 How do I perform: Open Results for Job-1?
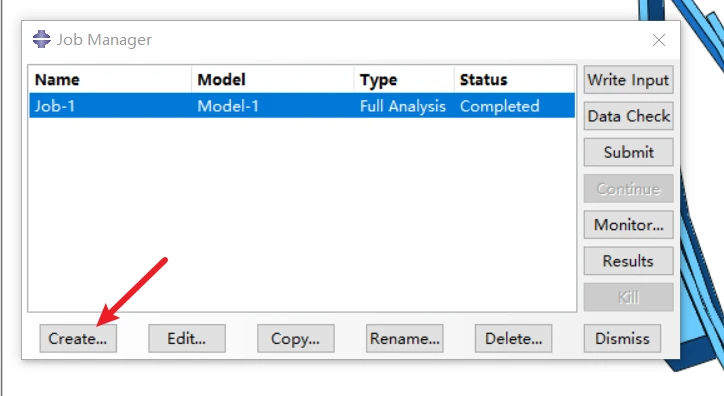click(x=628, y=261)
